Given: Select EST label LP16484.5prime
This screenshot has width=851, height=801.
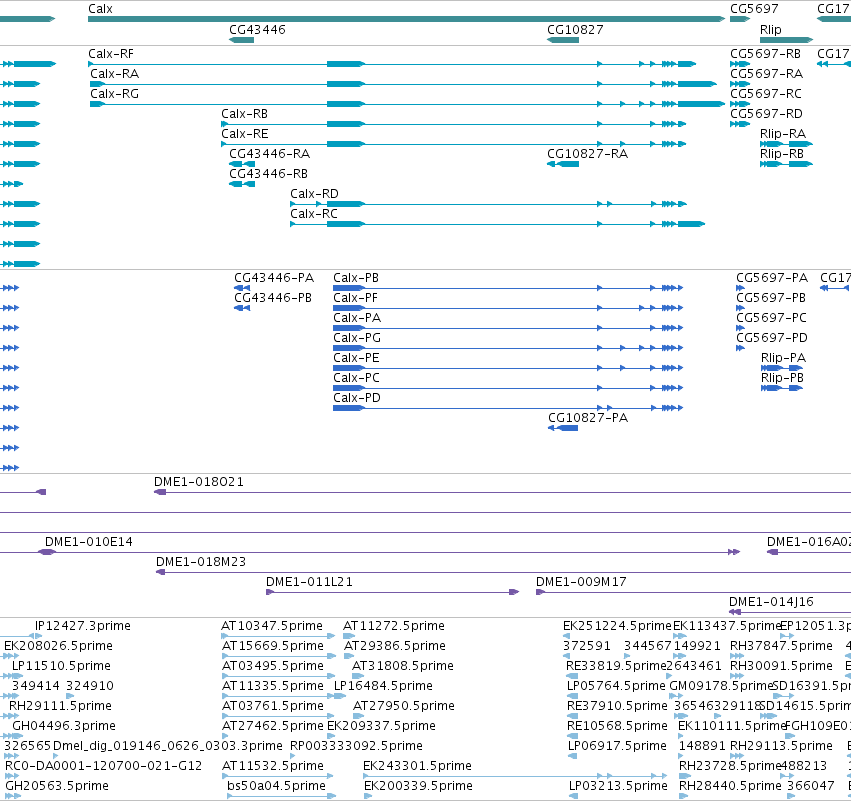Looking at the screenshot, I should tap(383, 686).
